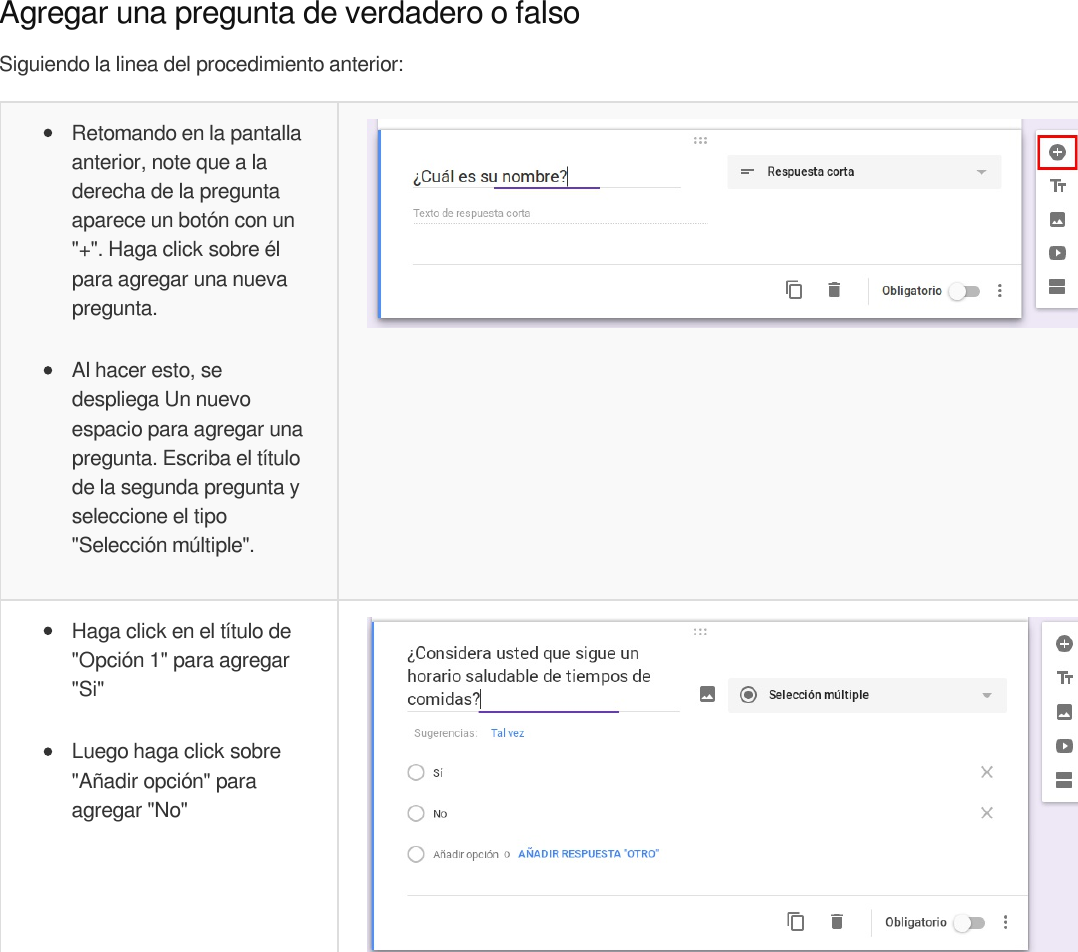Select the add title and description Tt icon
The width and height of the screenshot is (1078, 952).
(1057, 185)
